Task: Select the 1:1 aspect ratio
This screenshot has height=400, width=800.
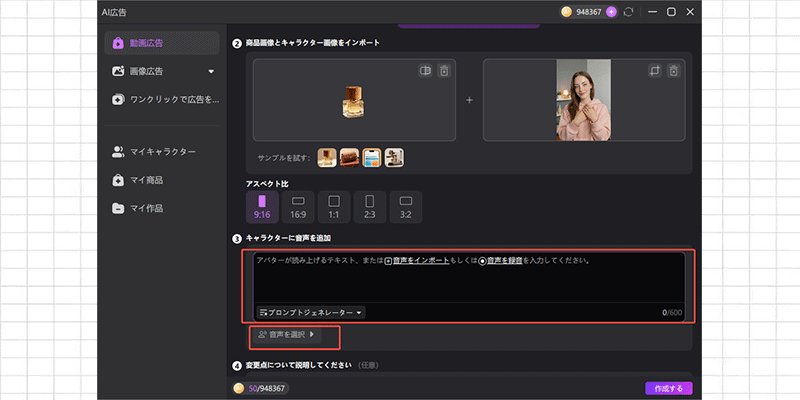Action: [x=334, y=207]
